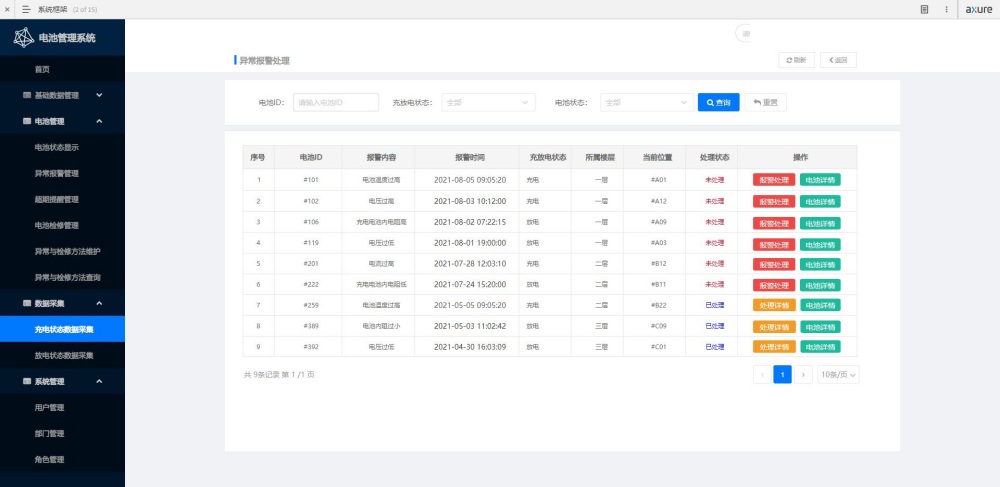Click the Axure hamburger menu icon
Image resolution: width=1000 pixels, height=487 pixels.
point(26,10)
